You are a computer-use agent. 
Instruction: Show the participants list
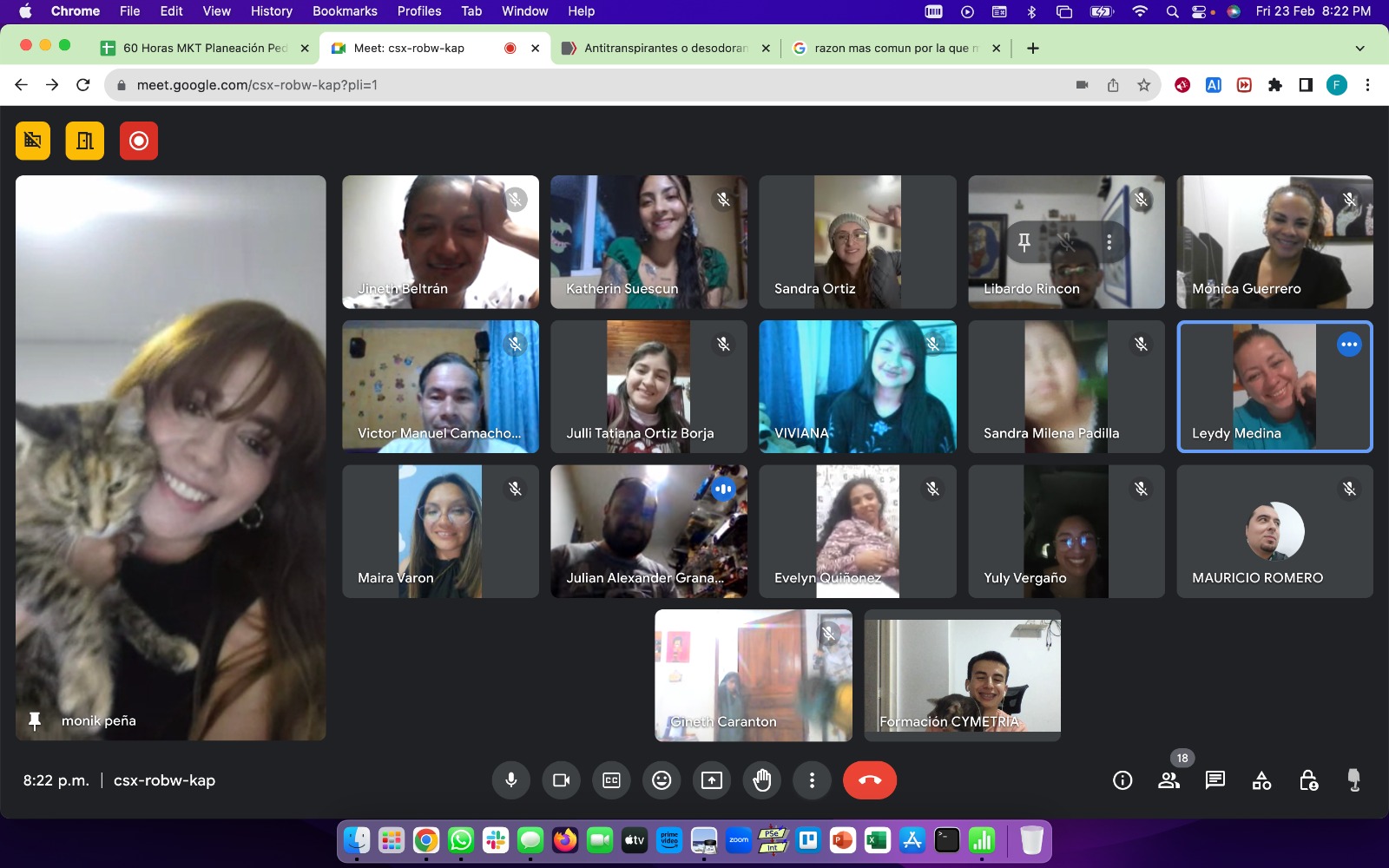1168,780
